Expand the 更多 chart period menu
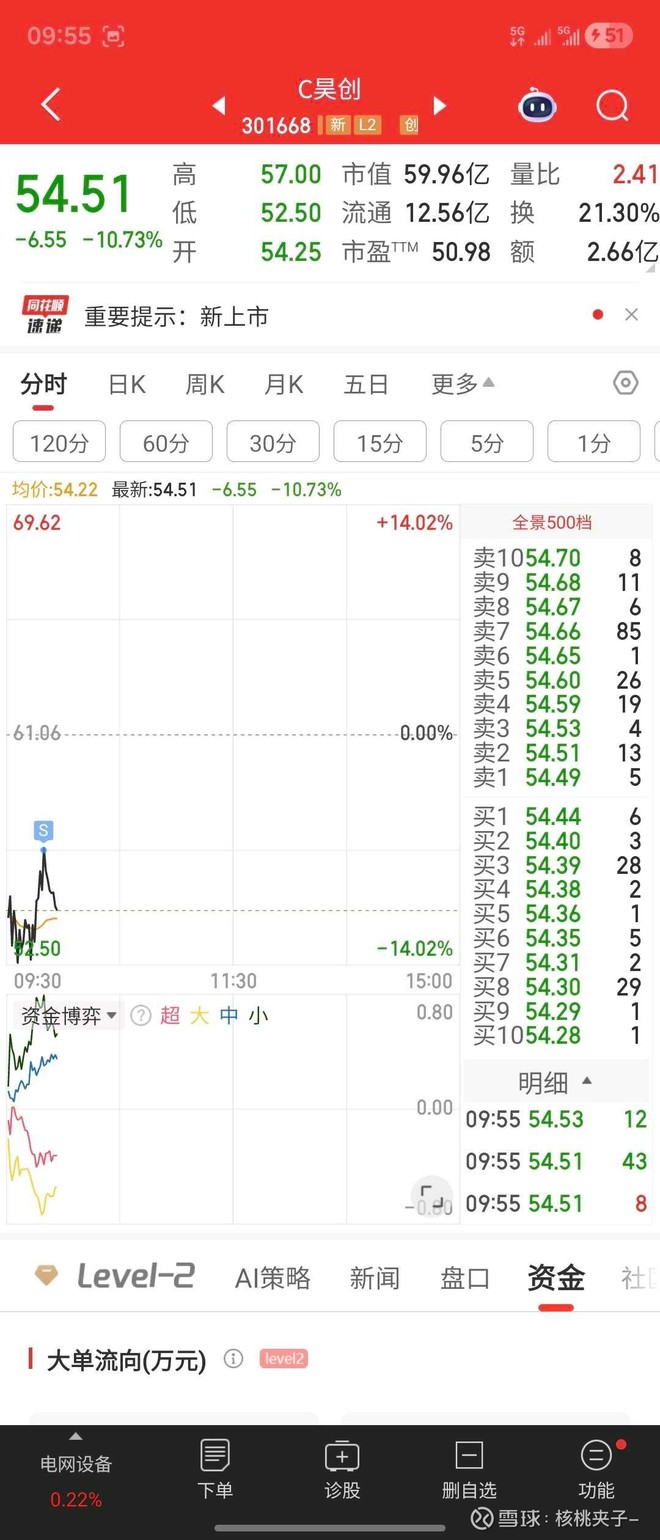 coord(462,384)
